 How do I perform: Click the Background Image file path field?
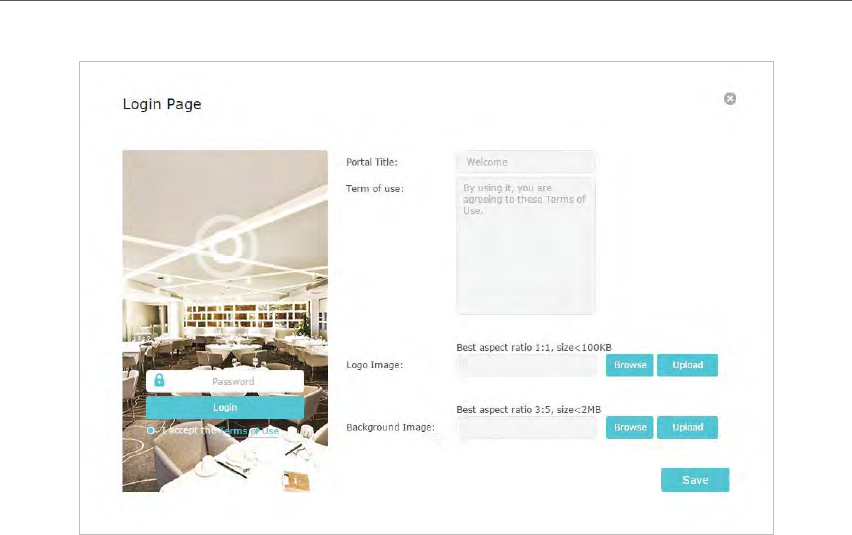pos(527,427)
